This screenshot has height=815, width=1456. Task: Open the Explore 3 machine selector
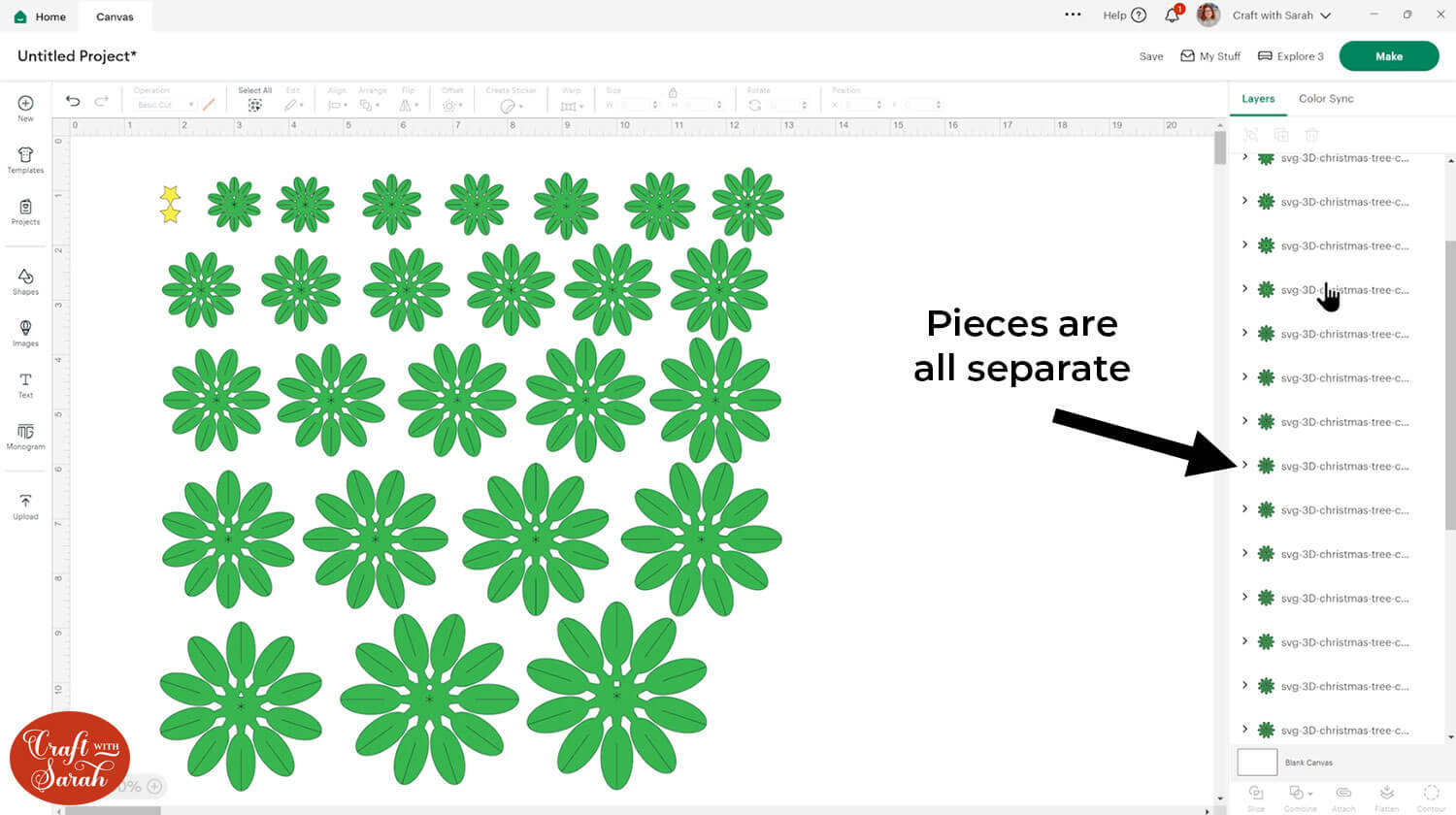1290,56
